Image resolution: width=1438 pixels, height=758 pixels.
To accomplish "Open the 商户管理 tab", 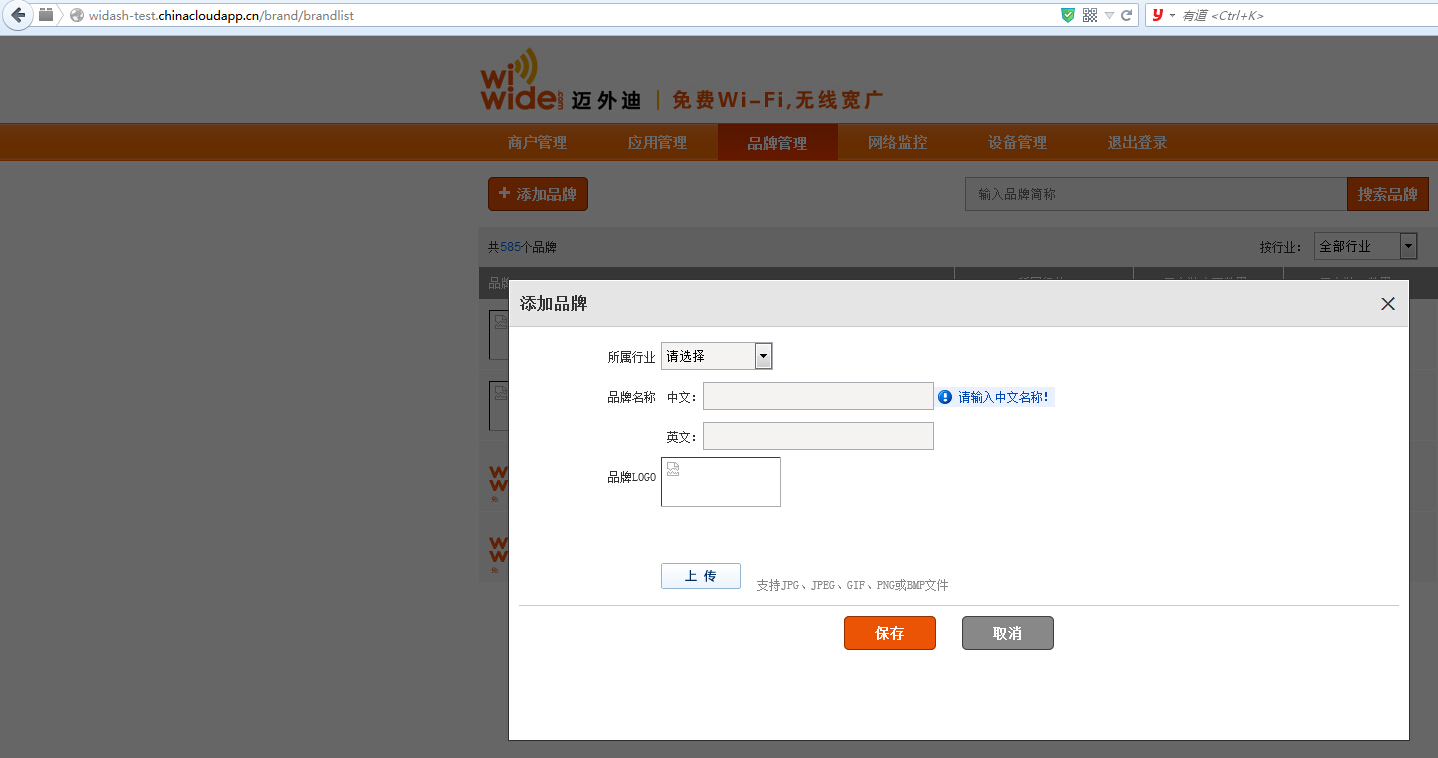I will [537, 142].
